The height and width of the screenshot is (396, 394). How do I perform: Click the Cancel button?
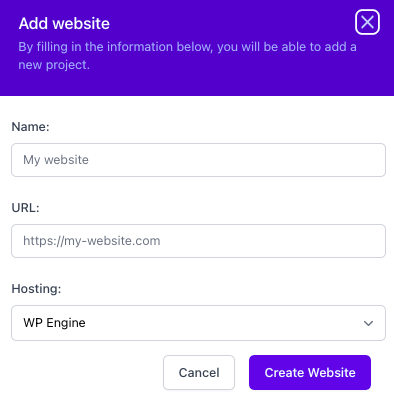click(x=199, y=372)
